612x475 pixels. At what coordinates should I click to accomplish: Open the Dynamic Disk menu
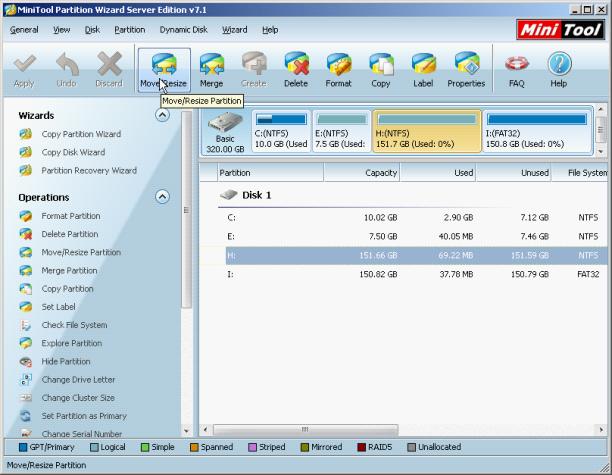tap(183, 30)
